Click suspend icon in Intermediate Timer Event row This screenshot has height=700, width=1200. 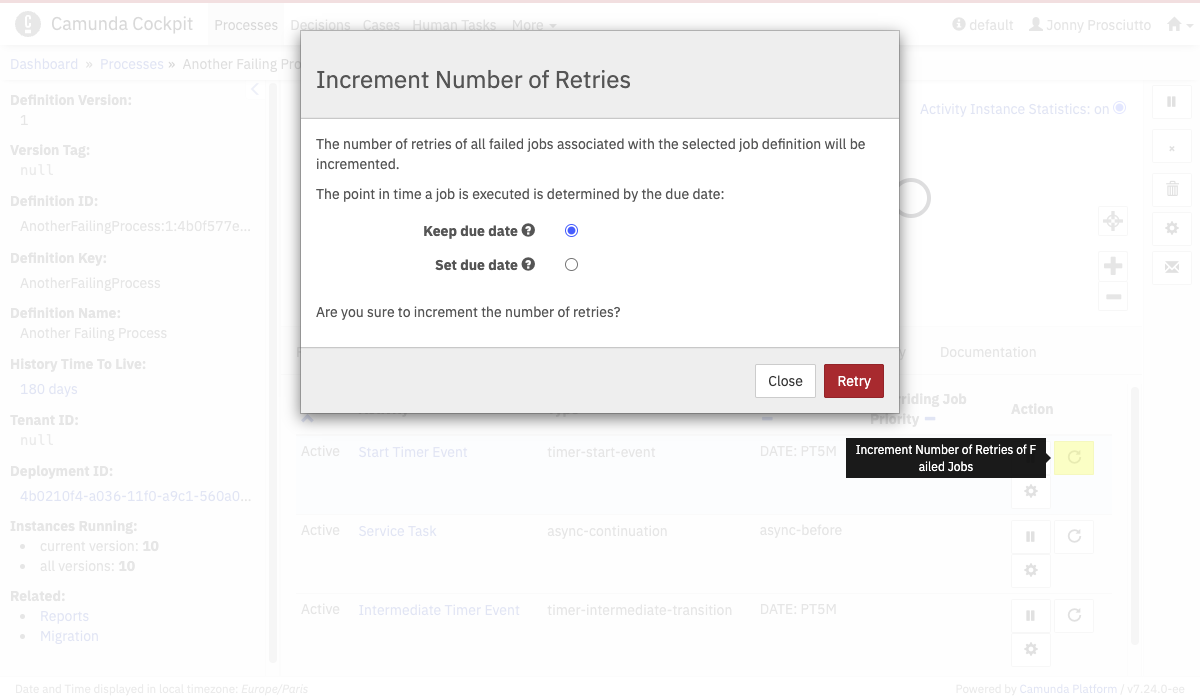(x=1031, y=615)
